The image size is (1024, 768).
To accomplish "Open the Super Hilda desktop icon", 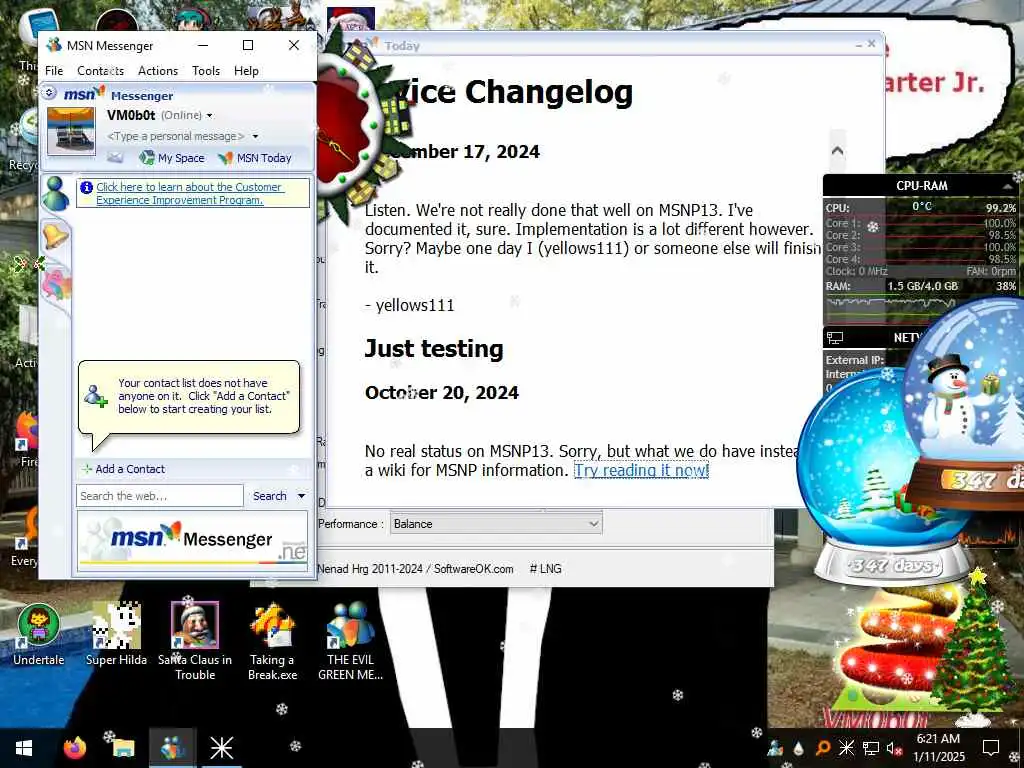I will click(116, 633).
